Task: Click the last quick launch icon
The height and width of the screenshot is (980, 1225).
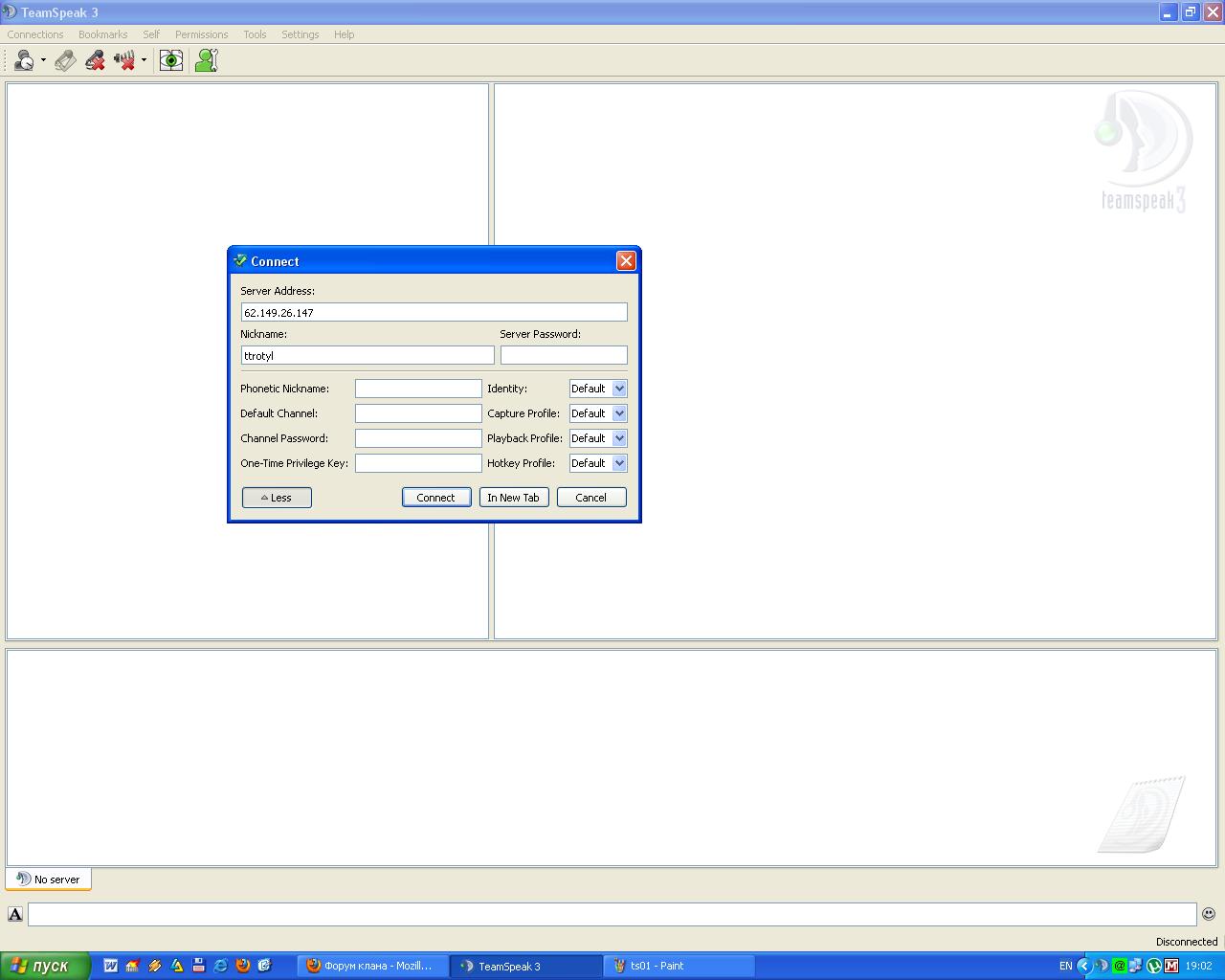Action: click(x=264, y=966)
